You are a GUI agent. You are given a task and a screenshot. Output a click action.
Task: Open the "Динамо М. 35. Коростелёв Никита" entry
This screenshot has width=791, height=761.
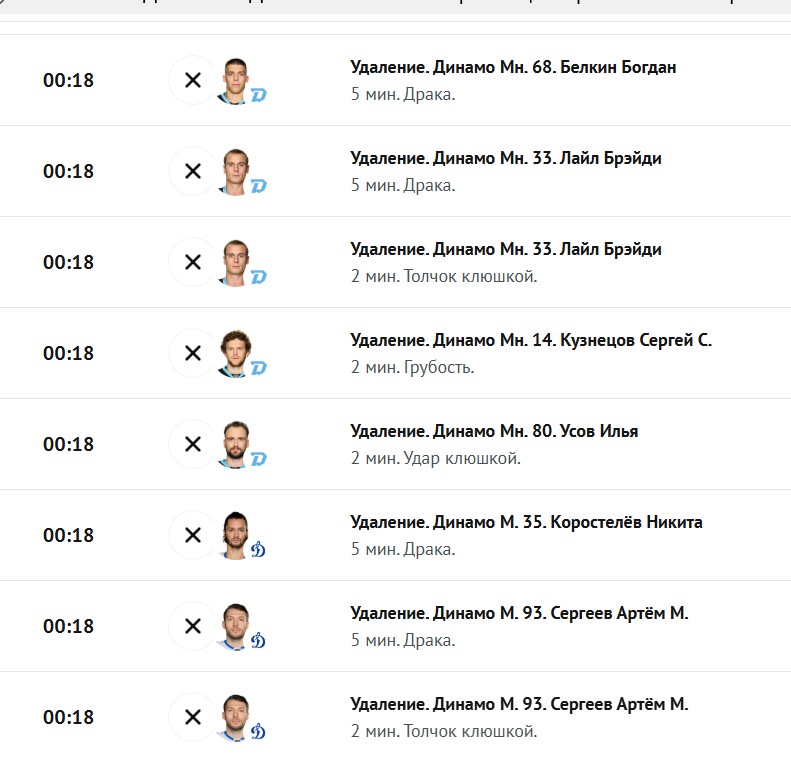coord(568,522)
